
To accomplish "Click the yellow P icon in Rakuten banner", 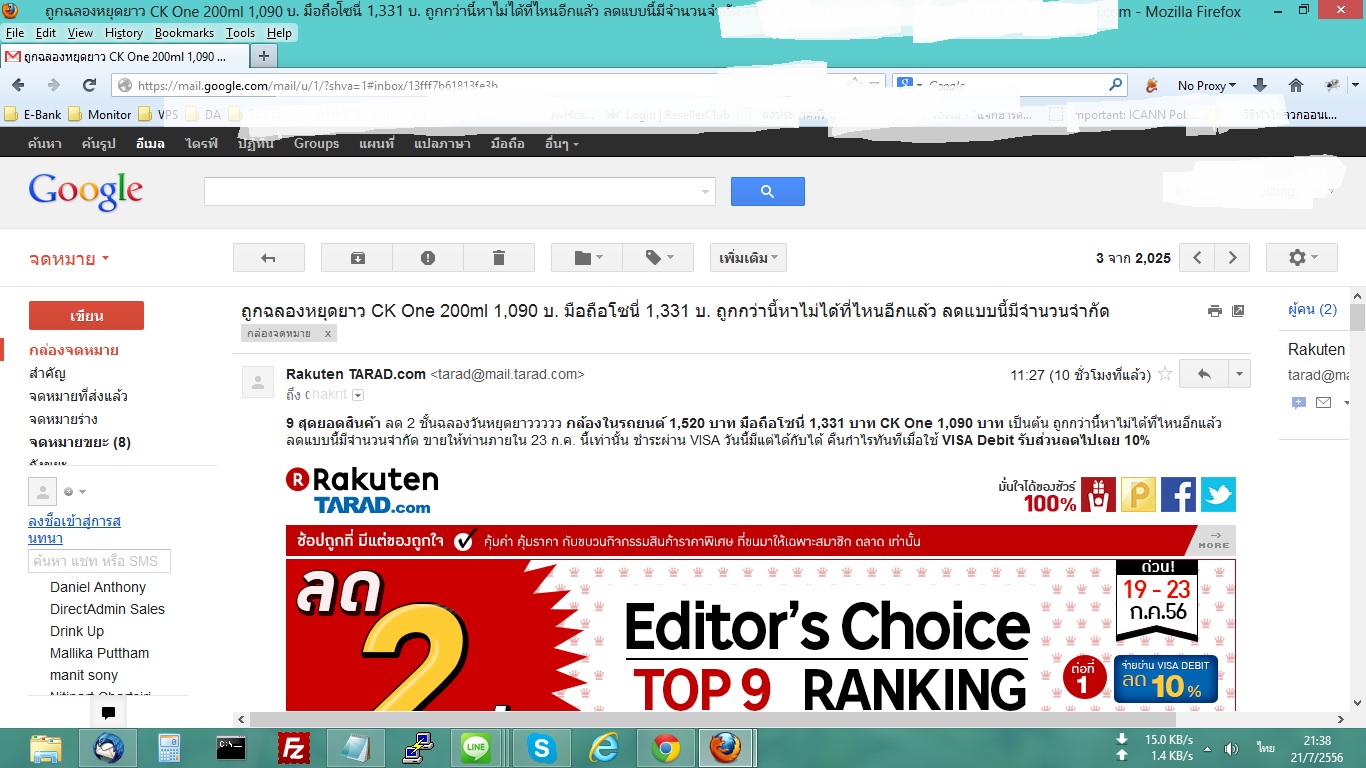I will point(1138,494).
